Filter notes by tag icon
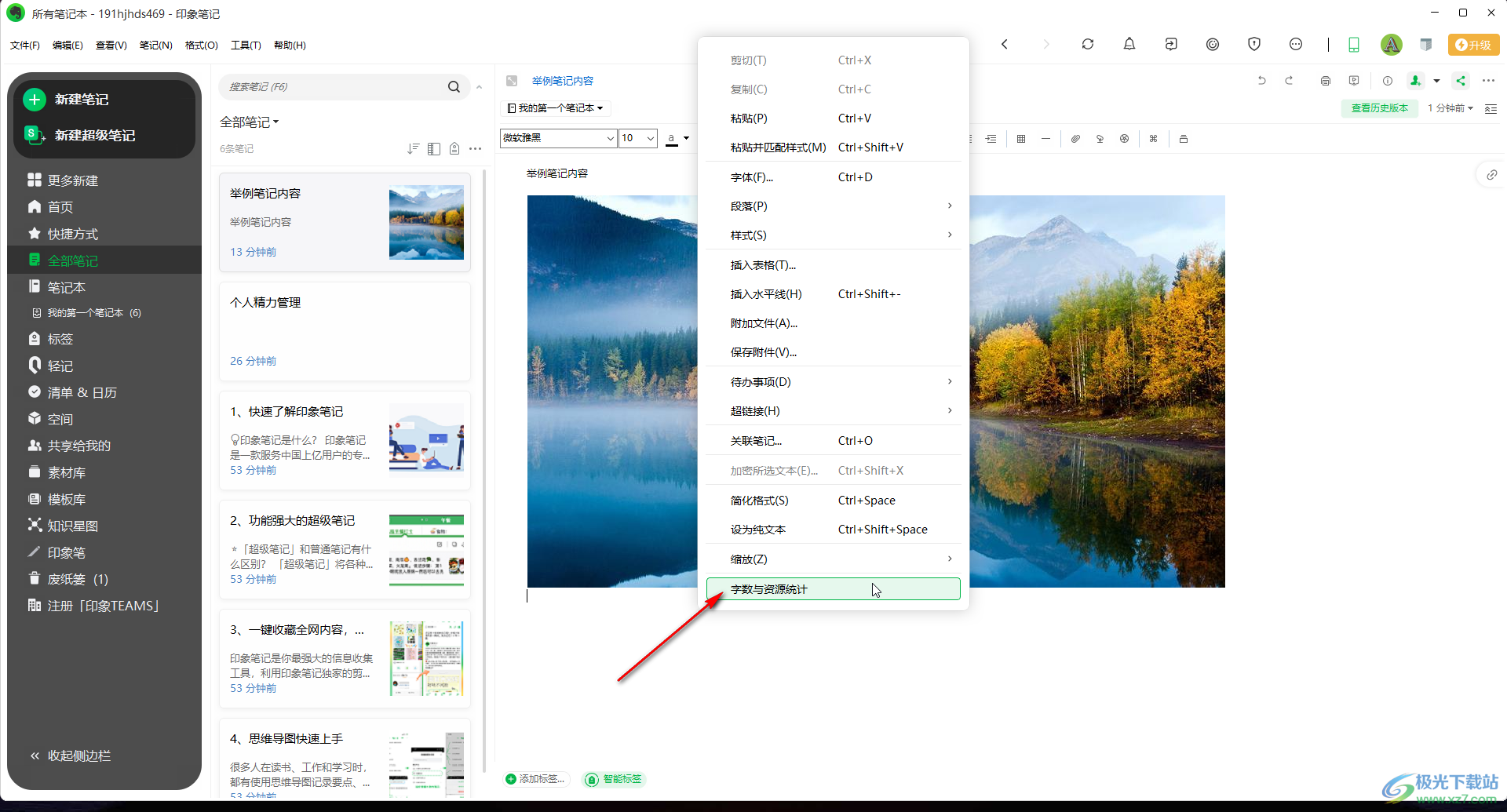This screenshot has width=1507, height=812. coord(454,148)
